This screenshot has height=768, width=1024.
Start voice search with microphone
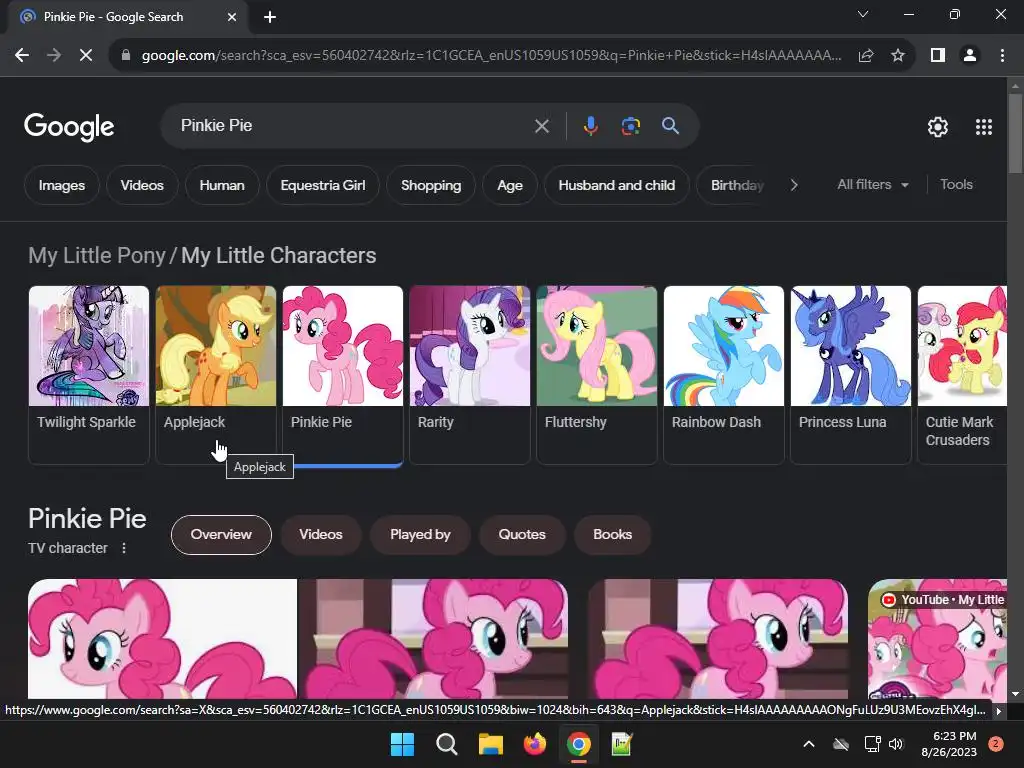tap(590, 126)
